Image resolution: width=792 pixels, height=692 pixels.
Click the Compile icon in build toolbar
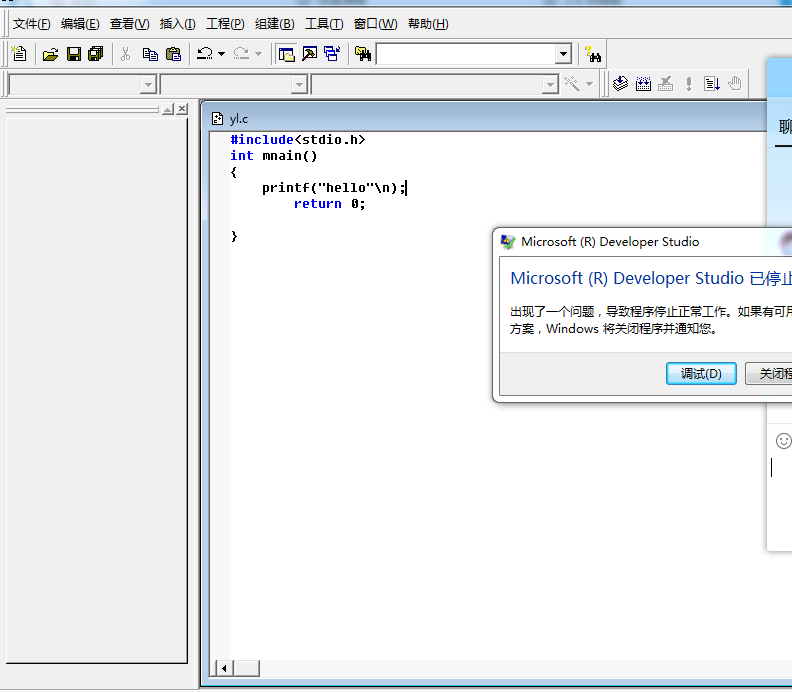point(620,83)
